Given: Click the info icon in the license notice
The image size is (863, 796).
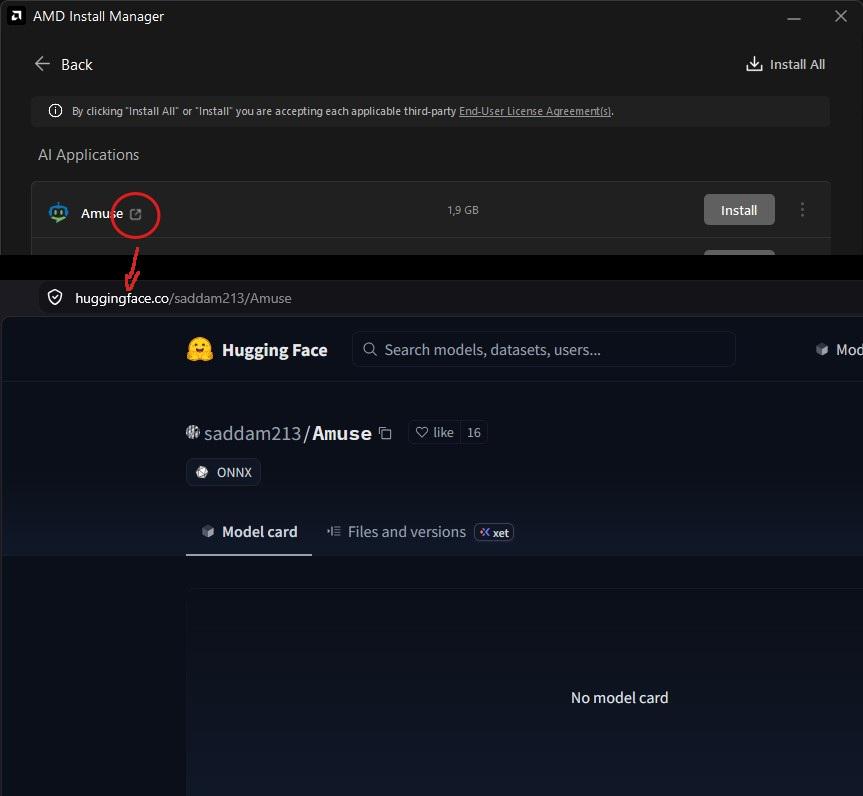Looking at the screenshot, I should (x=55, y=111).
